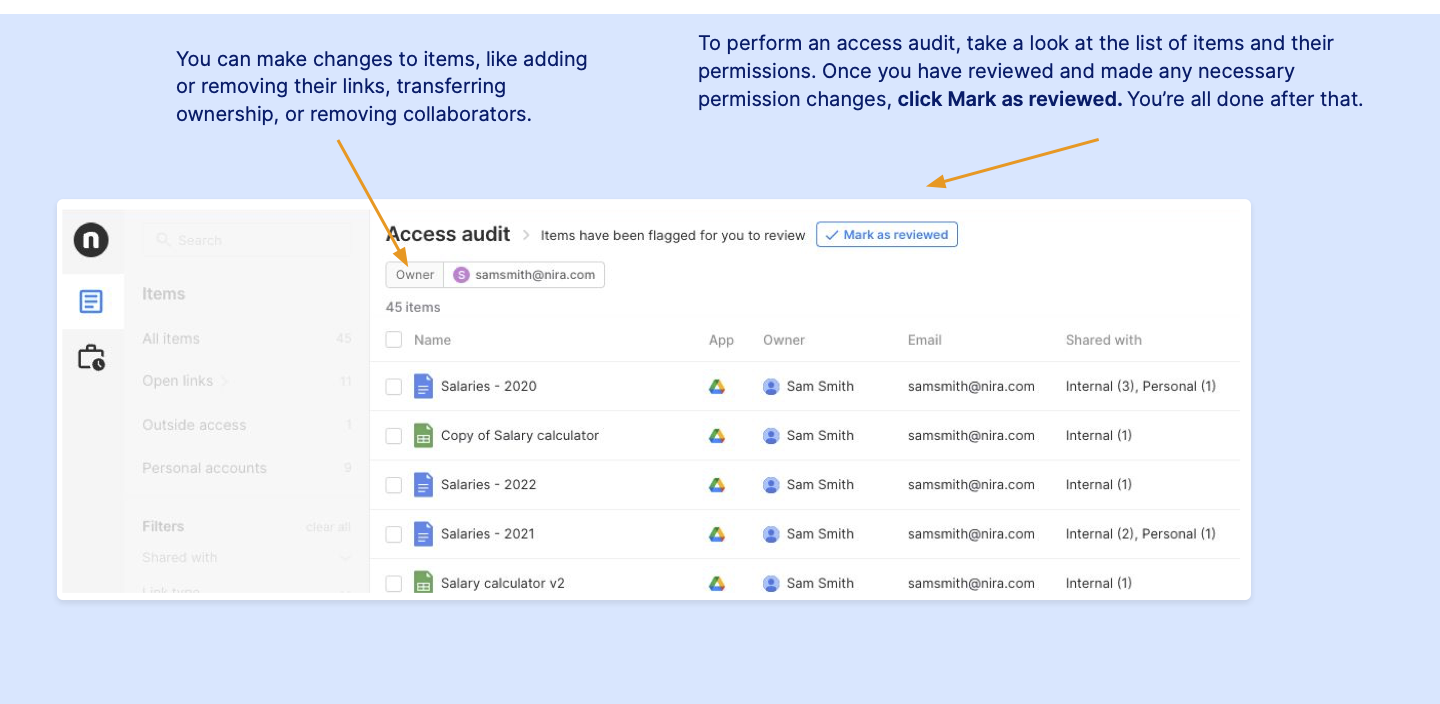Click the Drive icon on the Salary calculator v2 row
Viewport: 1440px width, 704px height.
pyautogui.click(x=717, y=583)
